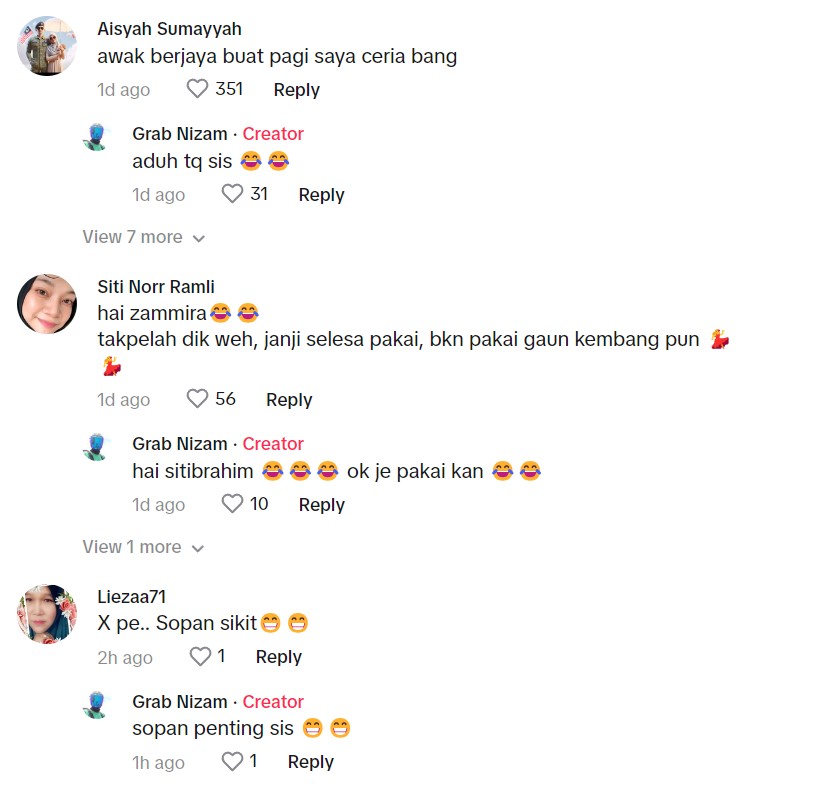This screenshot has width=825, height=785.
Task: Reply to Grab Nizam's "aduh tq sis"
Action: pyautogui.click(x=321, y=194)
